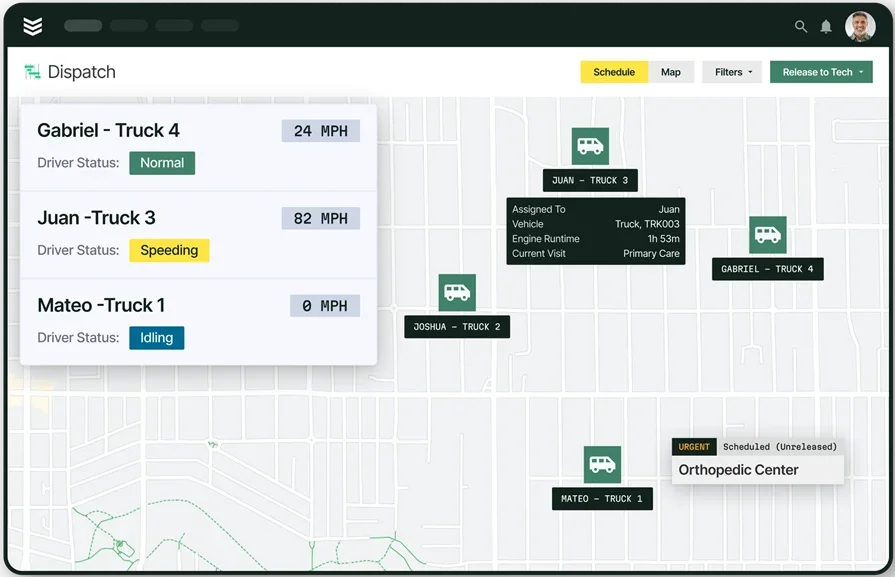Click the stacked-layers app logo
This screenshot has width=895, height=577.
click(33, 26)
